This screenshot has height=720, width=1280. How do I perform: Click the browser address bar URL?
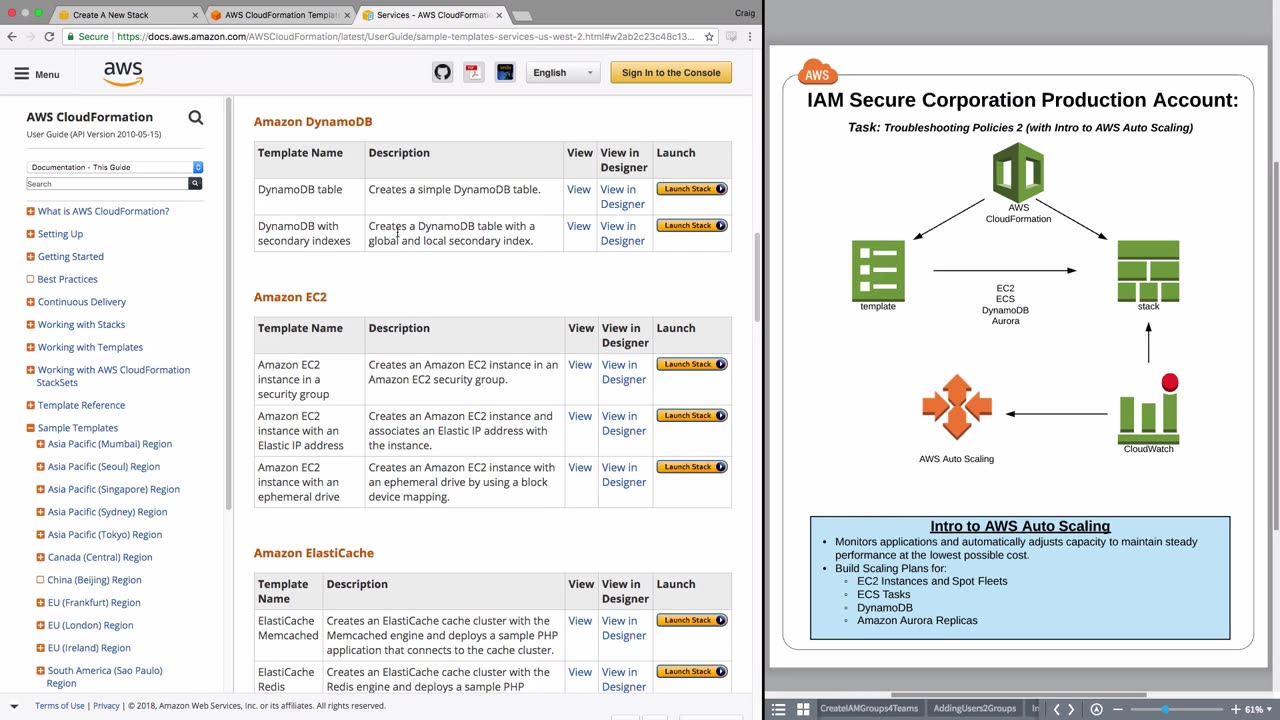coord(405,37)
